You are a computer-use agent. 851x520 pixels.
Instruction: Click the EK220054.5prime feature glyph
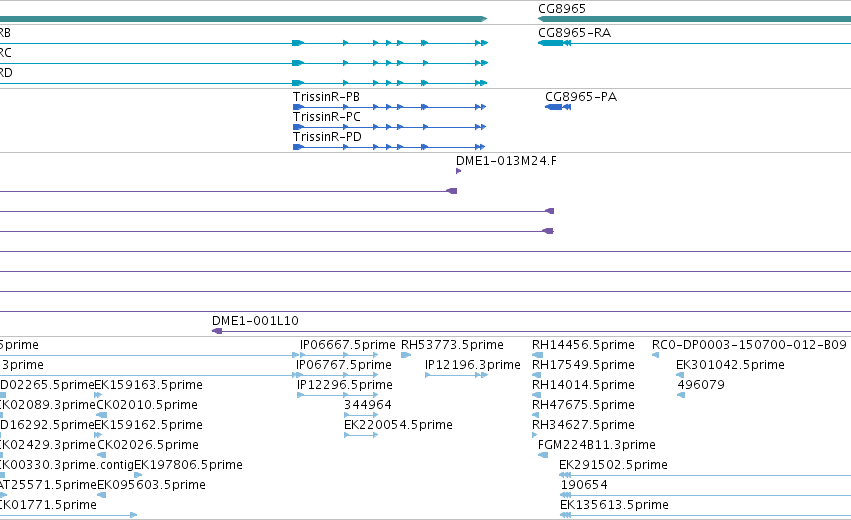(361, 435)
